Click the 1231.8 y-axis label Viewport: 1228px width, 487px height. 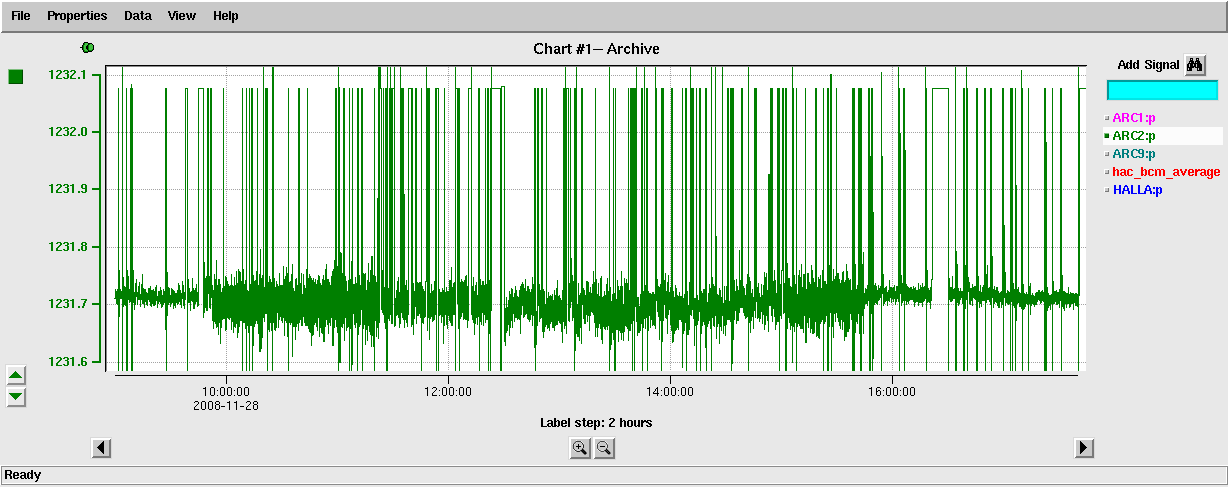coord(68,247)
